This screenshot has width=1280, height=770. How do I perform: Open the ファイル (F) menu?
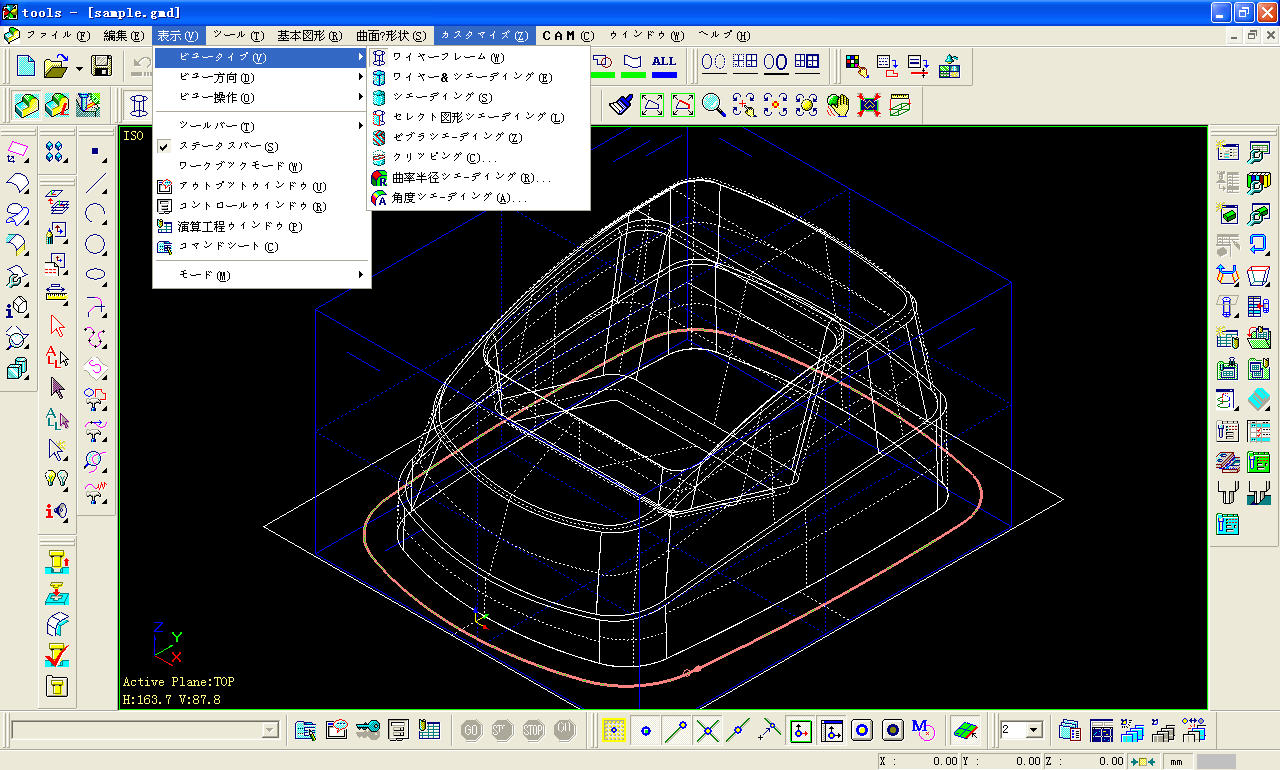58,35
